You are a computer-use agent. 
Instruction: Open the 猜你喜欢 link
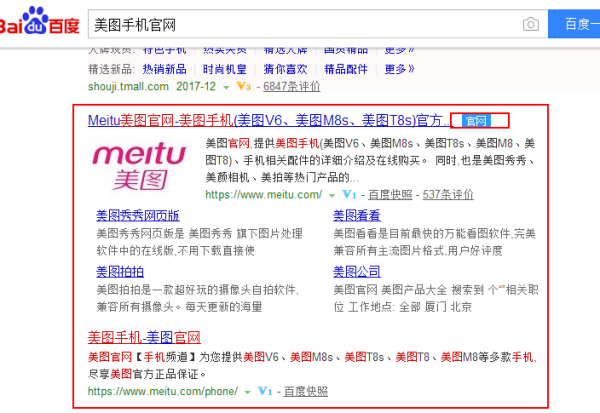(x=285, y=69)
